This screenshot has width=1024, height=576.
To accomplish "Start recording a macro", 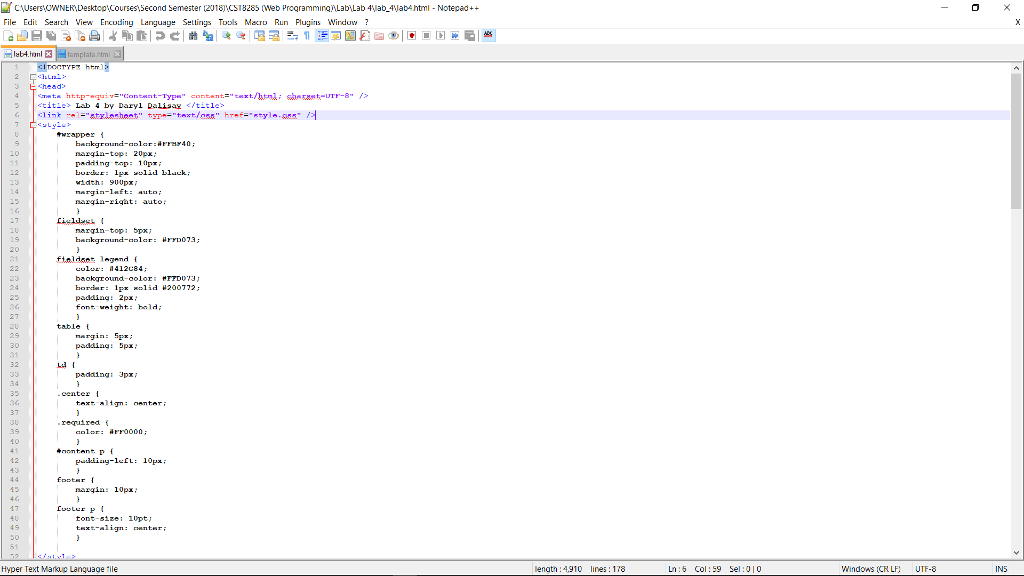I will click(x=411, y=35).
